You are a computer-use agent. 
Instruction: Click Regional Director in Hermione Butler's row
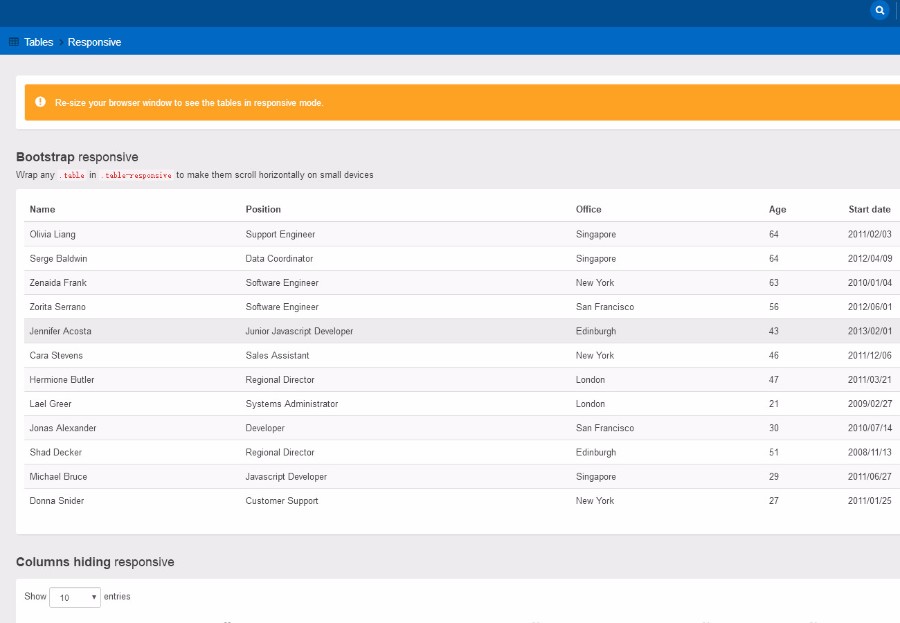[280, 380]
